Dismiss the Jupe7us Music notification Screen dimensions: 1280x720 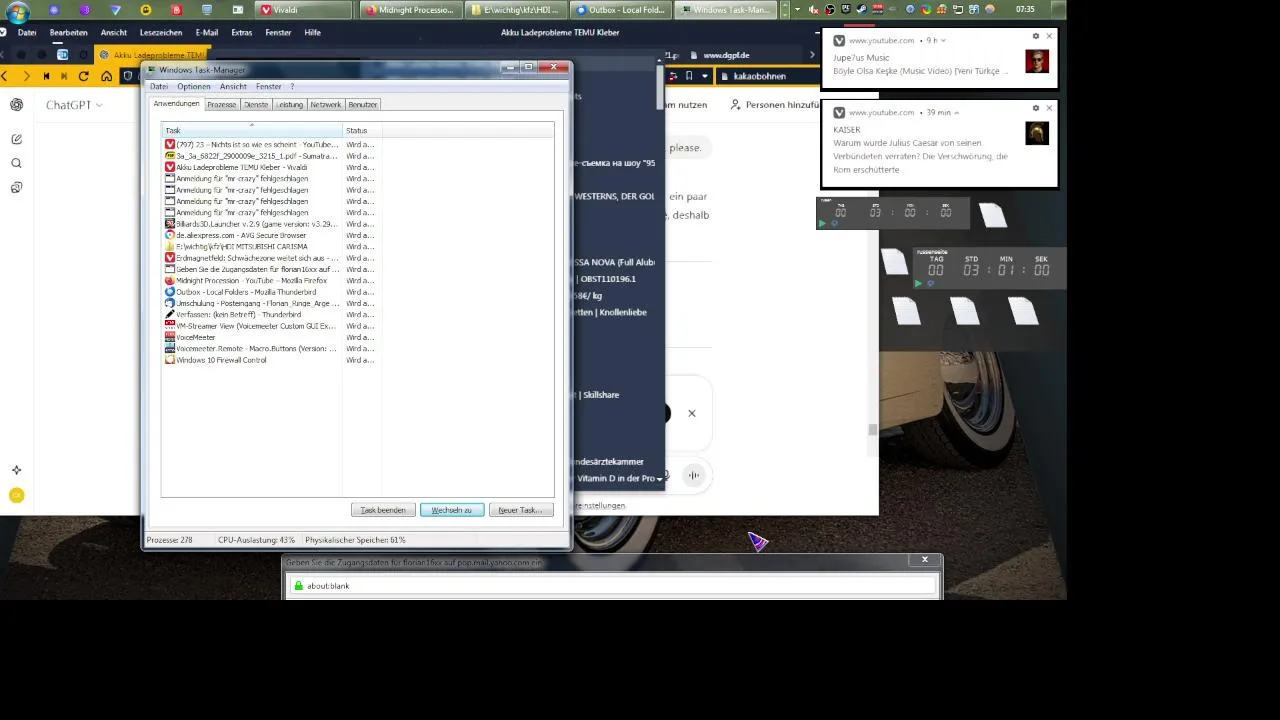coord(1049,36)
